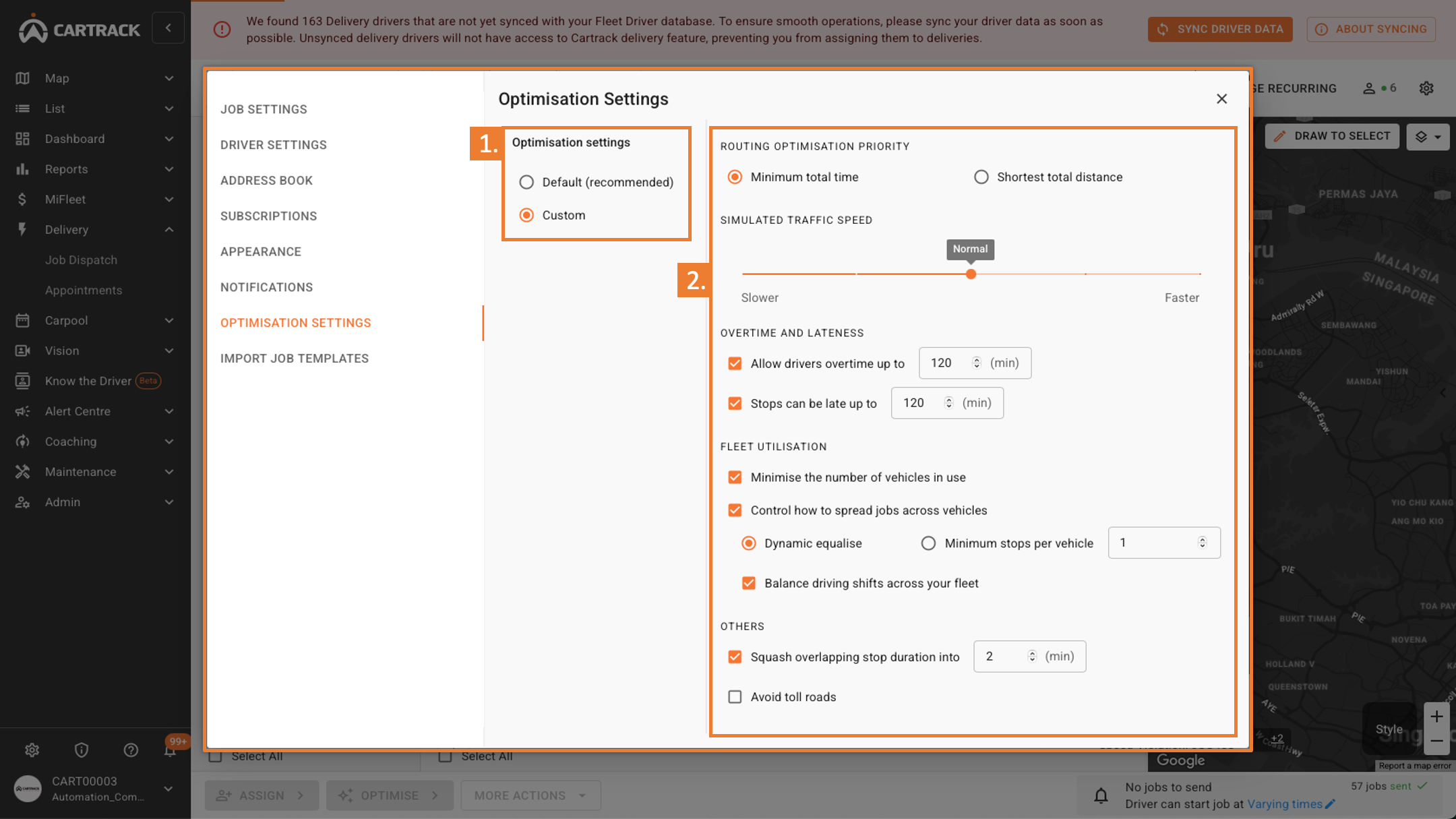Click the Simulated Traffic Speed slider handle
Screen dimensions: 1456x819
tap(971, 274)
